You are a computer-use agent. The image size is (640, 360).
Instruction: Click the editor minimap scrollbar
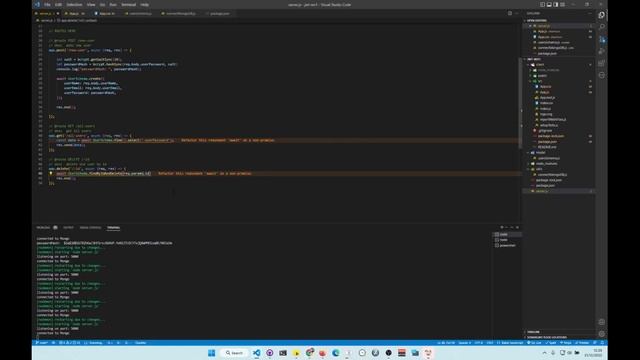coord(520,102)
